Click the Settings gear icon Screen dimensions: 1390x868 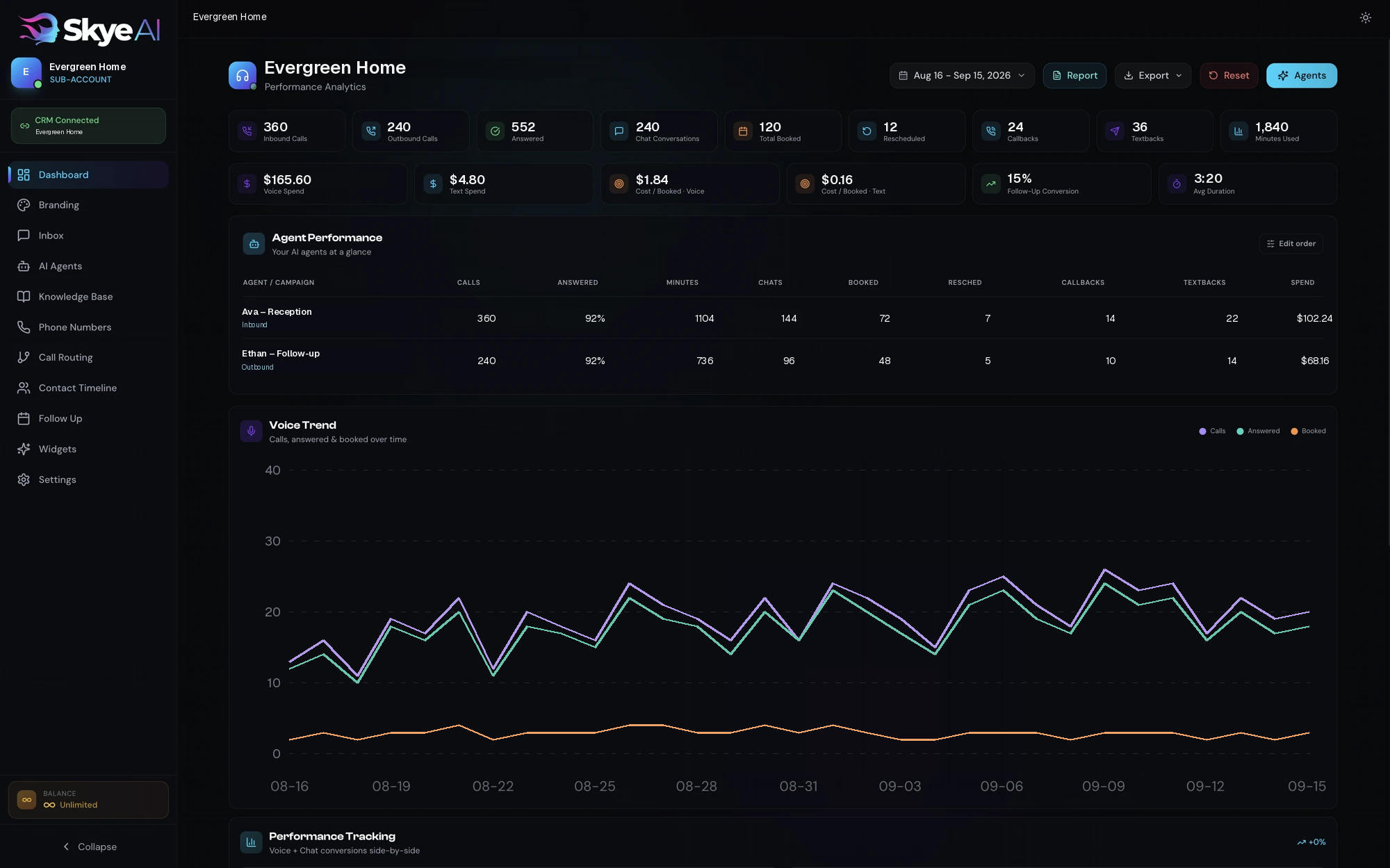point(24,480)
